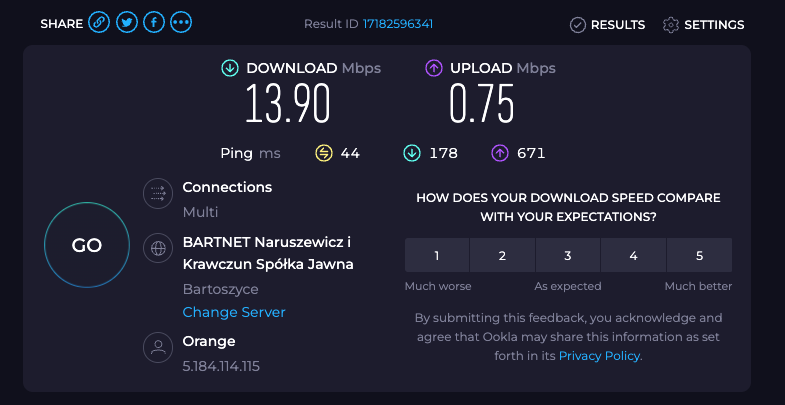Open the Settings gear icon
This screenshot has height=405, width=785.
pyautogui.click(x=670, y=25)
